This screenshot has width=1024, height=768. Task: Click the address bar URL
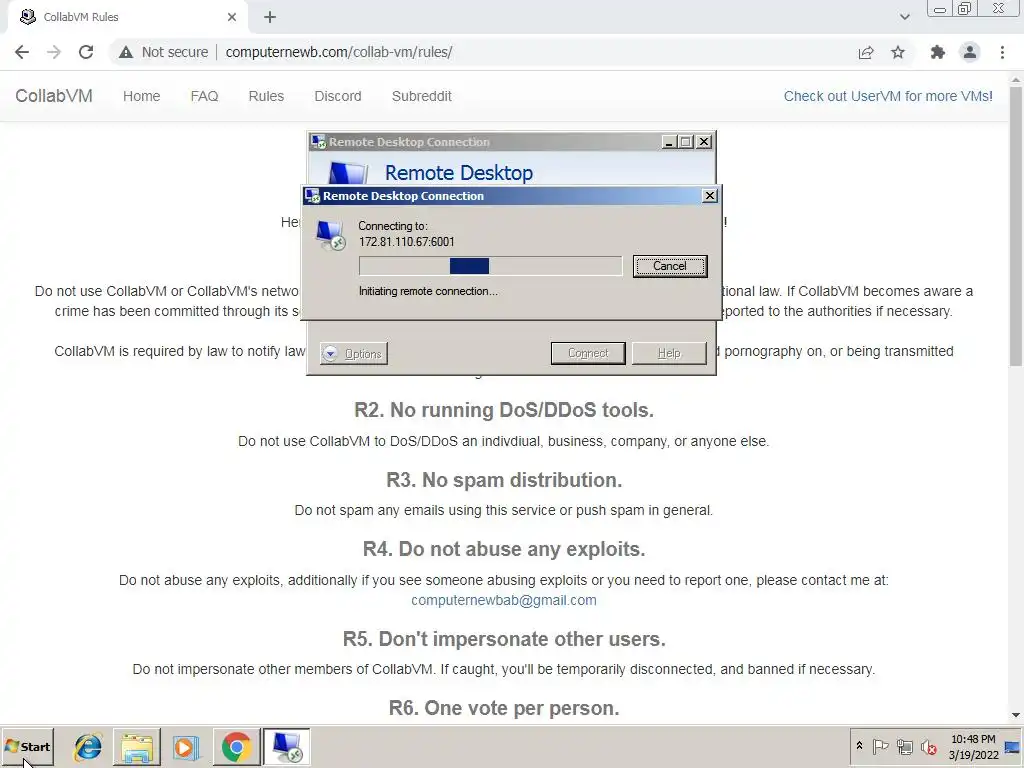[339, 52]
